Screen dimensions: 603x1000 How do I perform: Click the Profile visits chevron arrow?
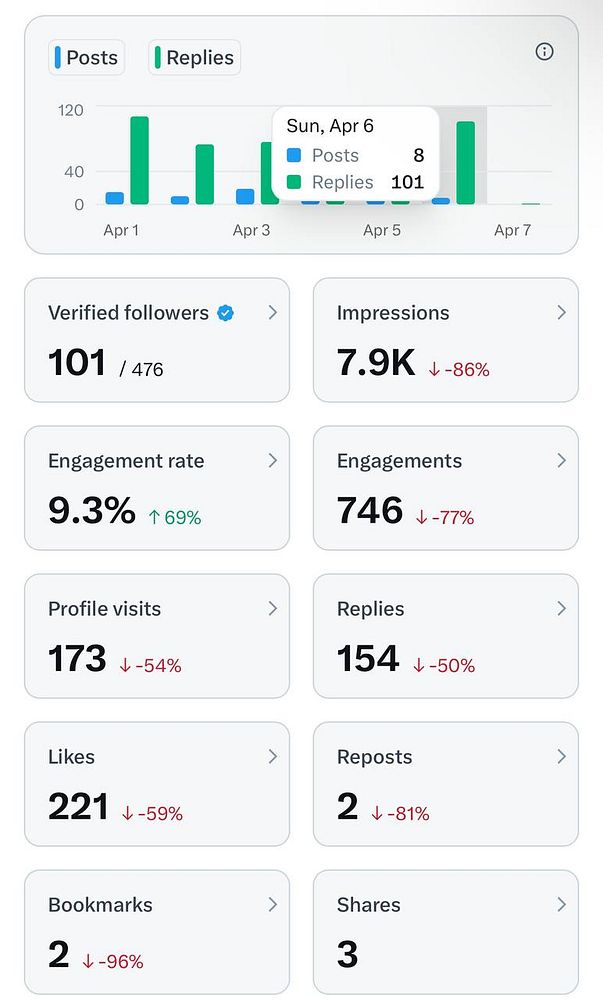272,608
